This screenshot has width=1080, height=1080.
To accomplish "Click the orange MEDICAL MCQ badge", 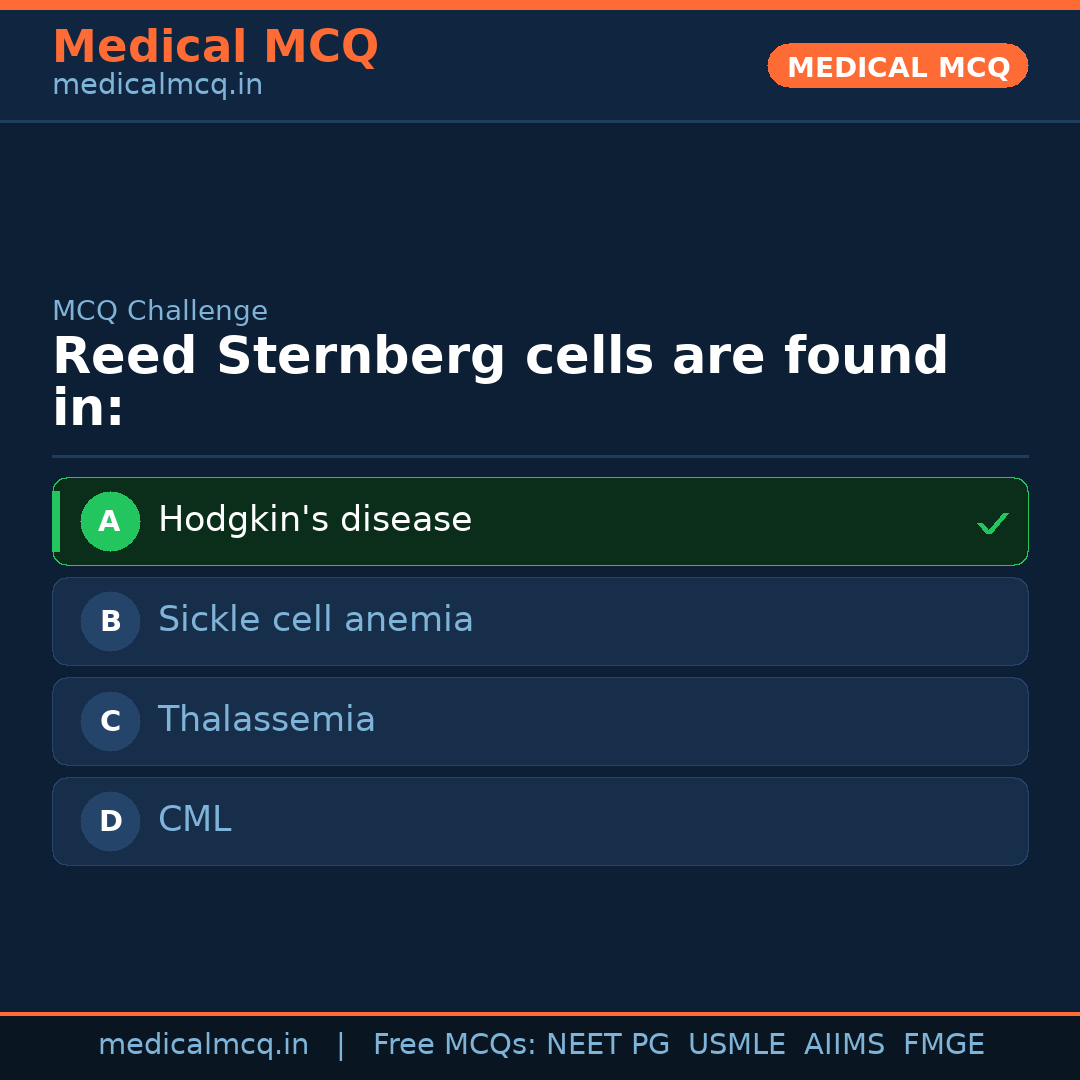I will point(897,66).
